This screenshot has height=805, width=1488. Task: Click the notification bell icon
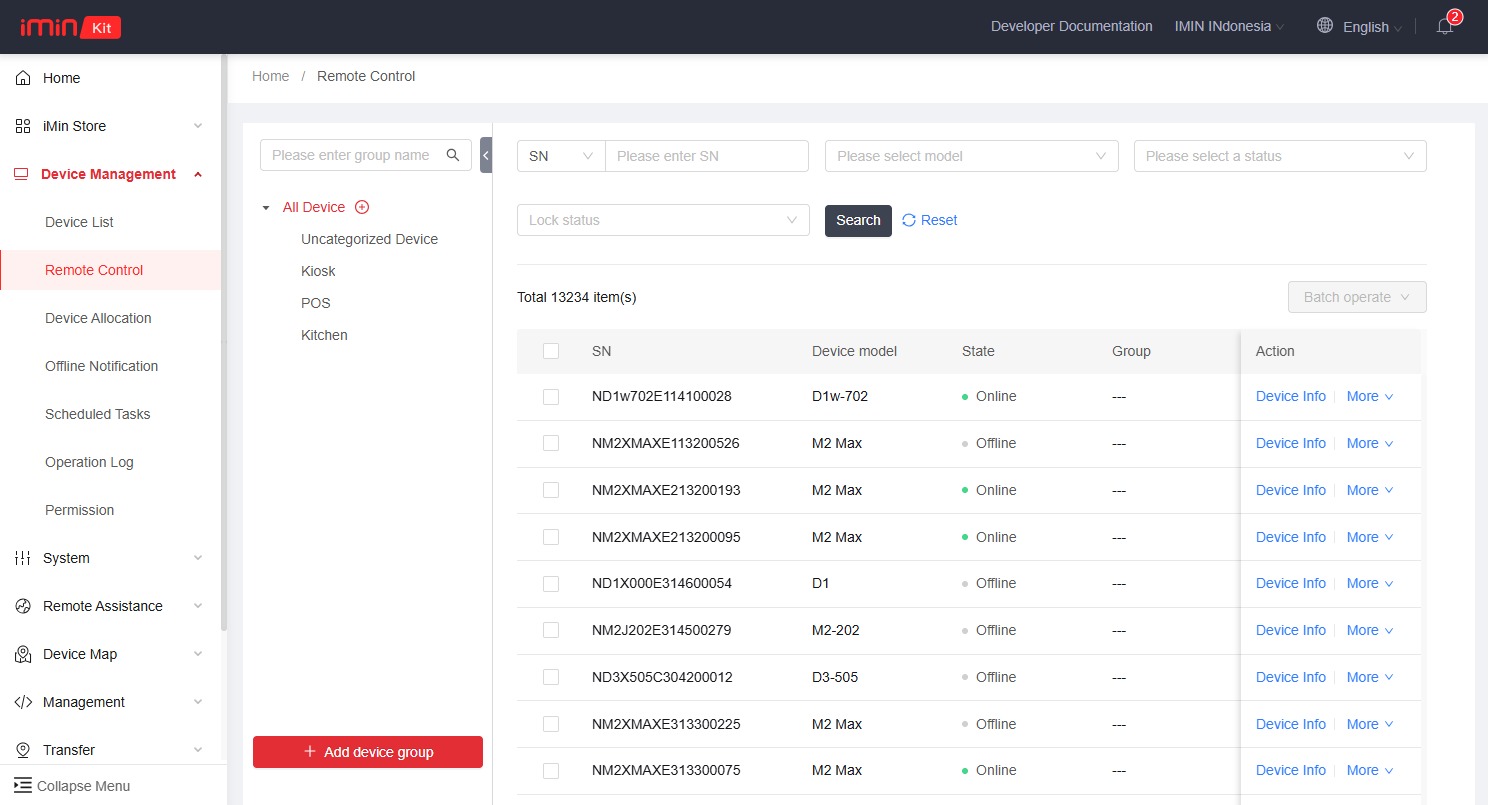[1444, 27]
